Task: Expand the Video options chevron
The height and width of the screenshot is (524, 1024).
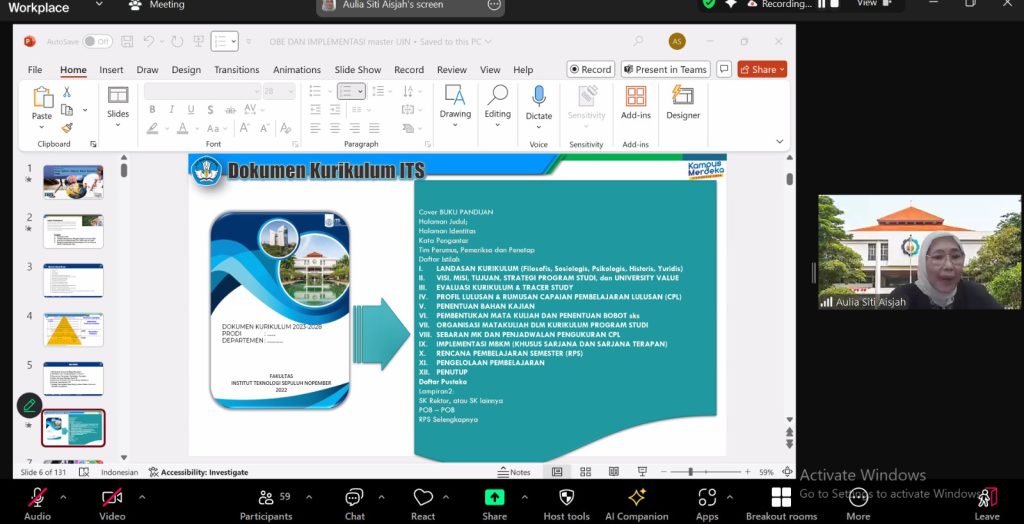Action: click(142, 497)
